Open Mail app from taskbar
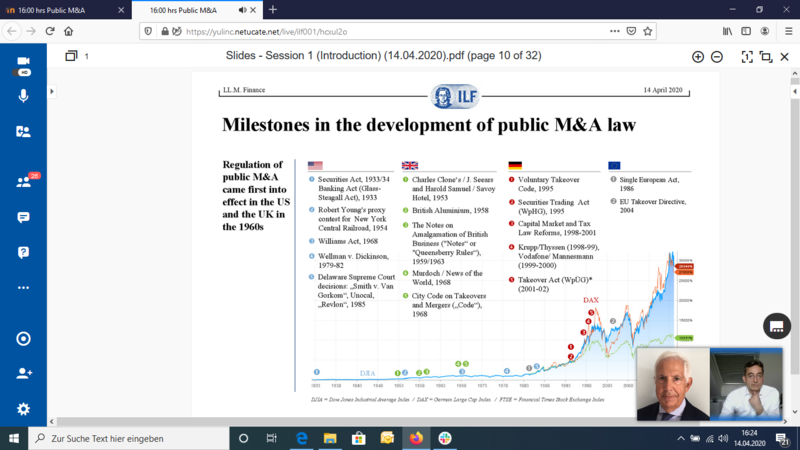The image size is (800, 450). tap(387, 438)
